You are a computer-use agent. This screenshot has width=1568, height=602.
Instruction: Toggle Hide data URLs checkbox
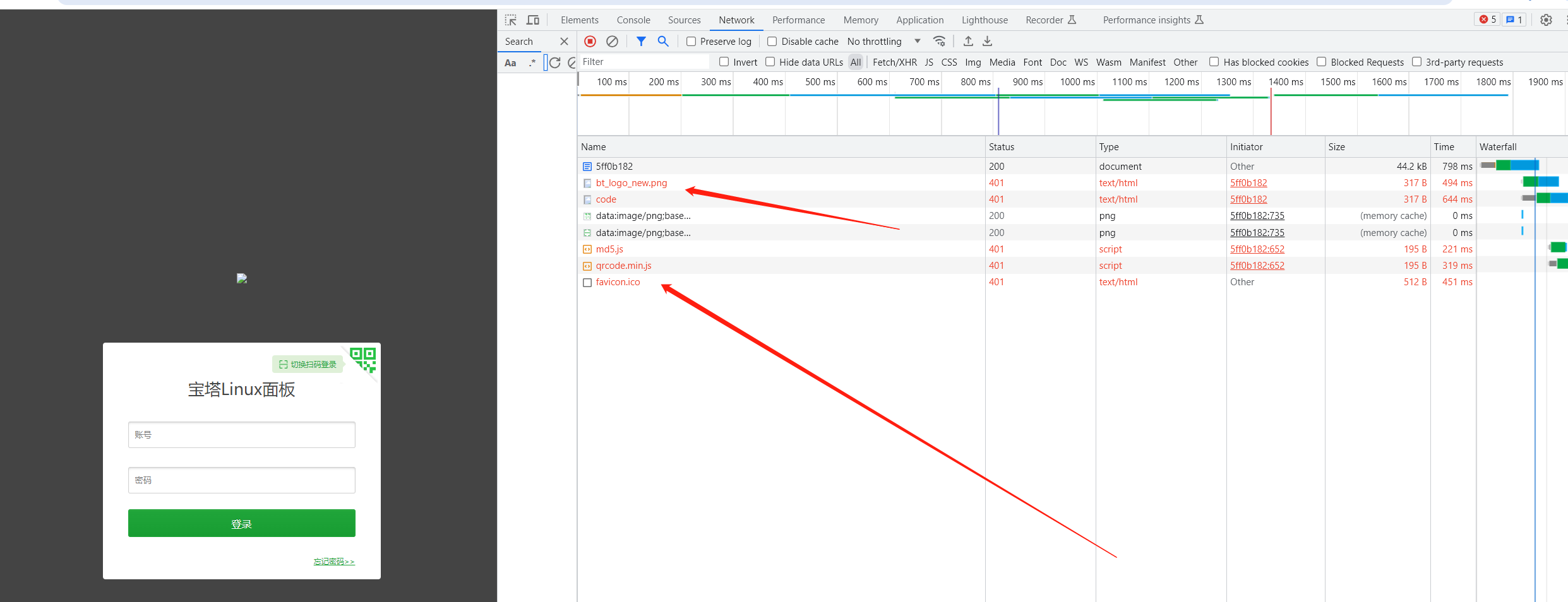coord(770,62)
